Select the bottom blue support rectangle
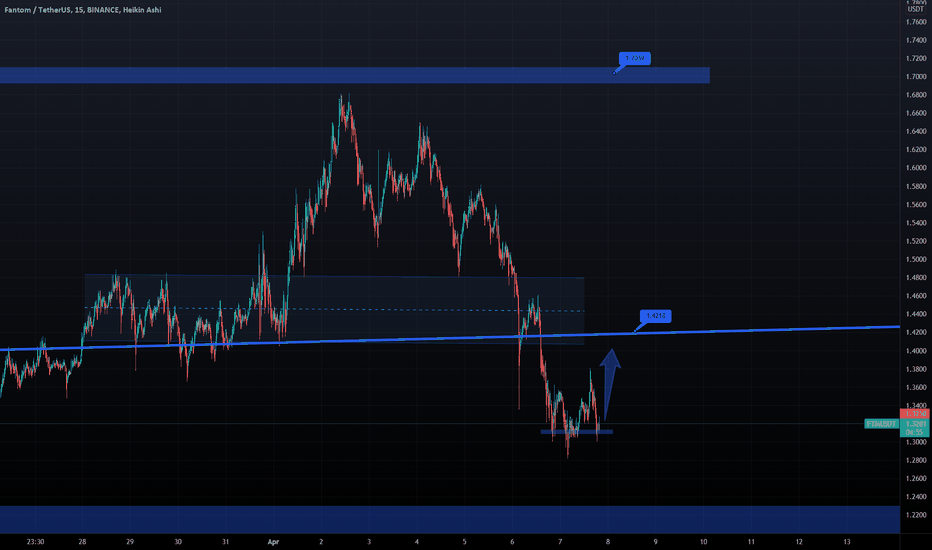 [x=449, y=519]
